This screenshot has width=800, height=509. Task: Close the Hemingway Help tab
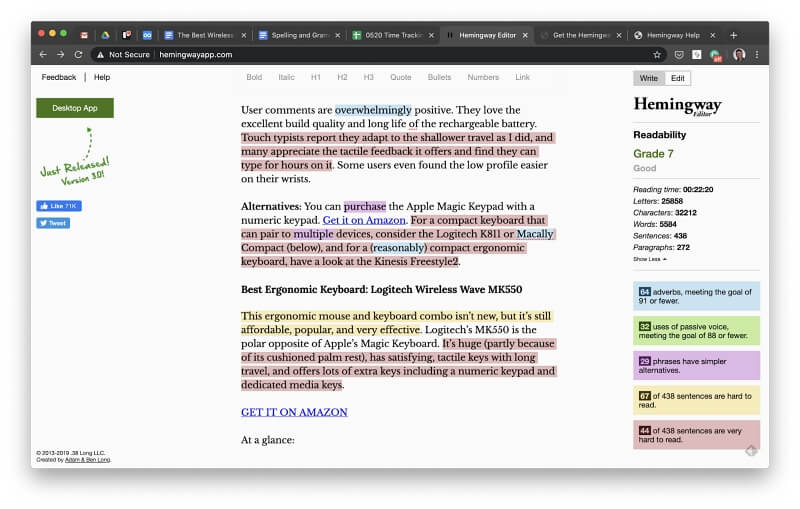(713, 35)
